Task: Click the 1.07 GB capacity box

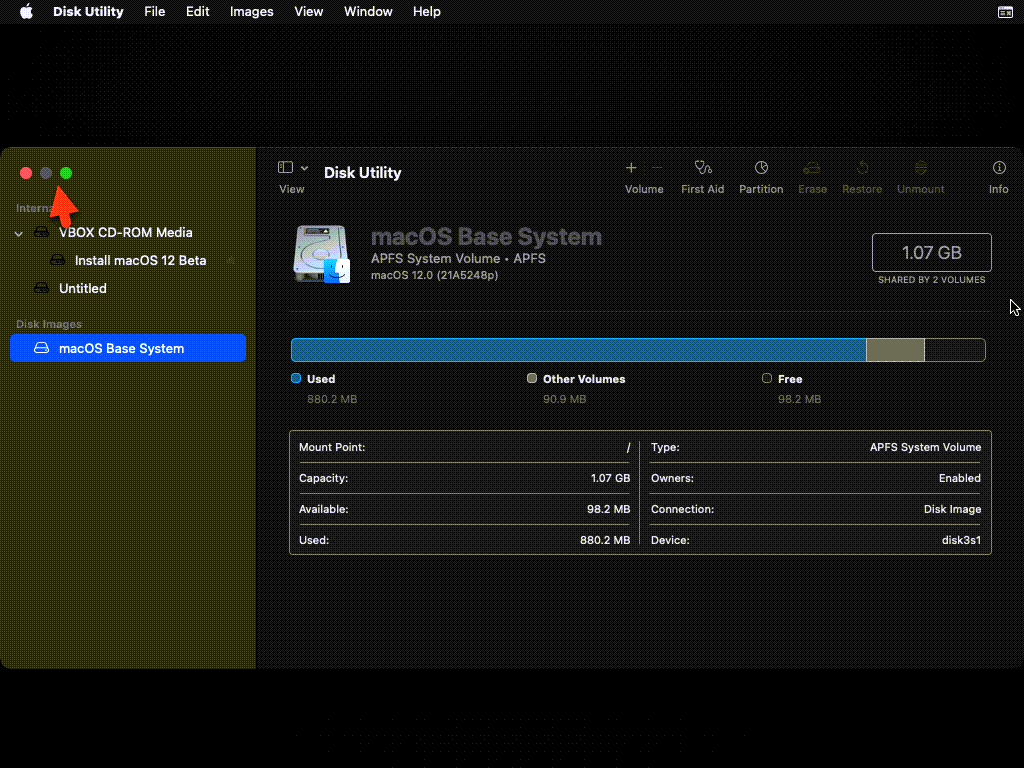Action: pos(931,253)
